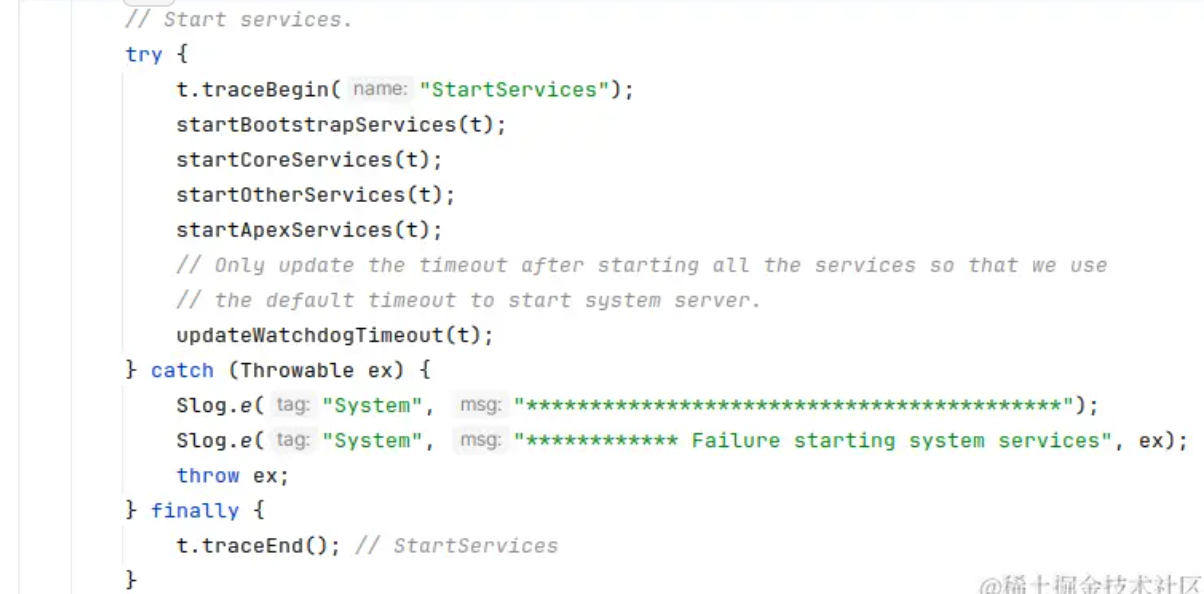Click the "Only update the timeout" comment line
This screenshot has width=1204, height=594.
point(641,265)
